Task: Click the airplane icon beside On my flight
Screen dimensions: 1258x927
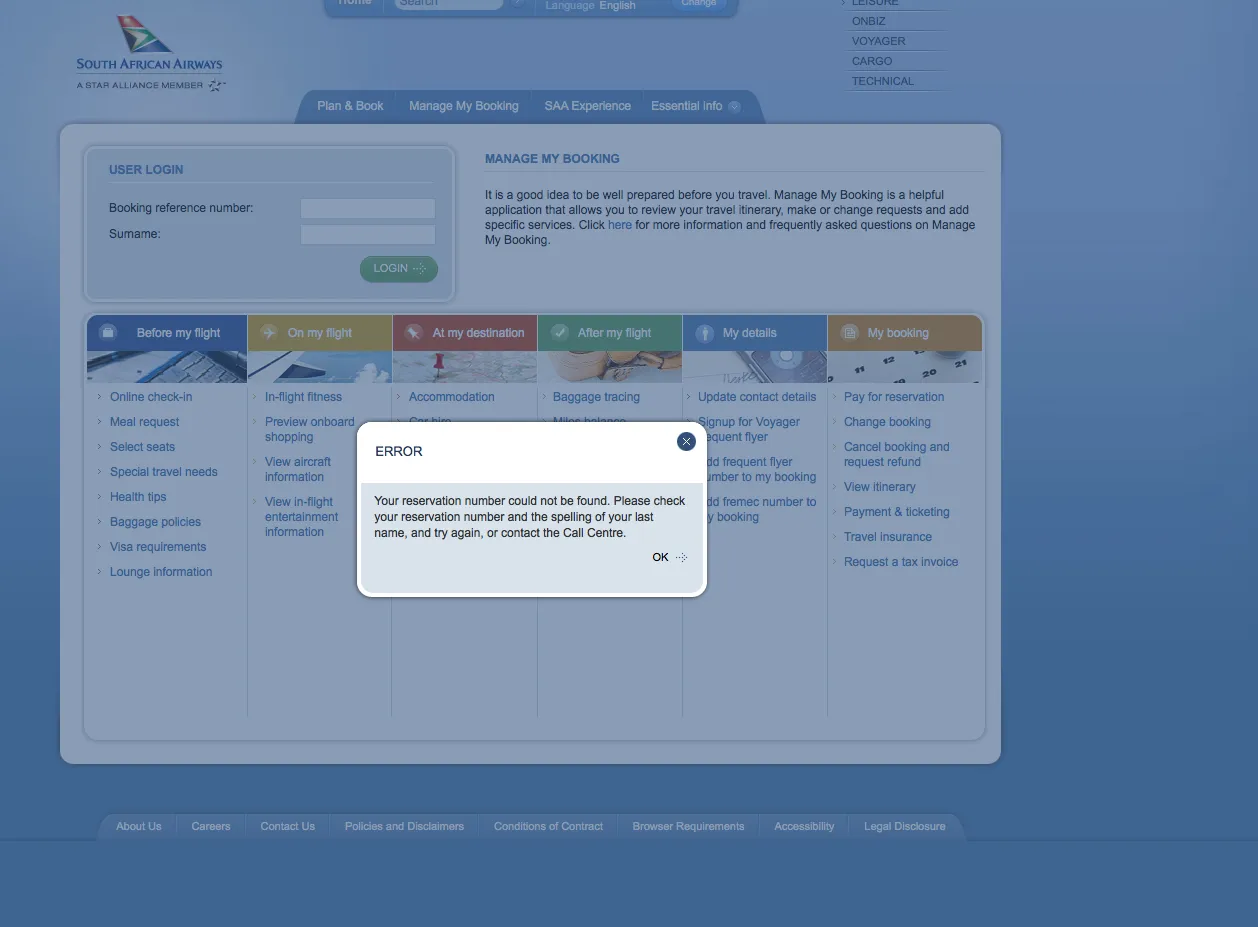Action: click(268, 332)
